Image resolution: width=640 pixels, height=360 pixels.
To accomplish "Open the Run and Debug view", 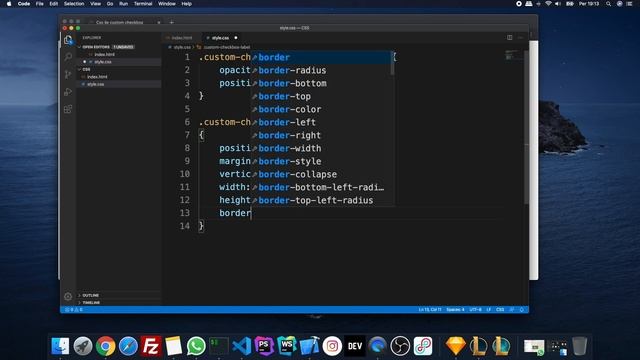I will (68, 92).
